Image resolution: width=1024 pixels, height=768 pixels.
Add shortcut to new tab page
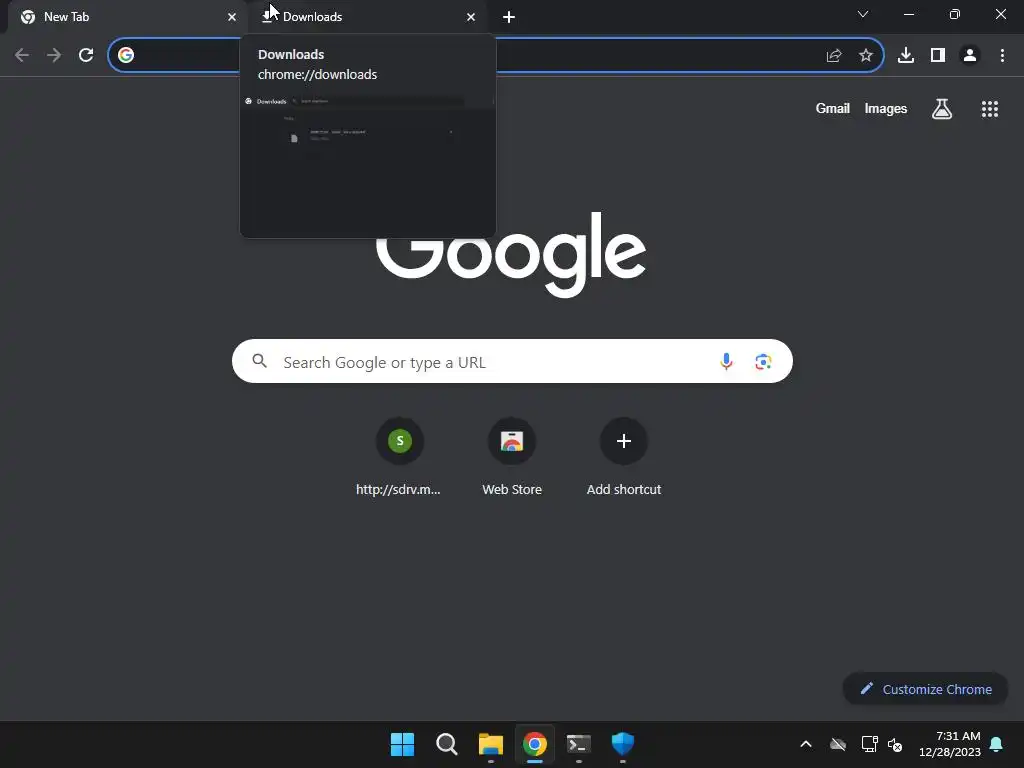point(624,457)
